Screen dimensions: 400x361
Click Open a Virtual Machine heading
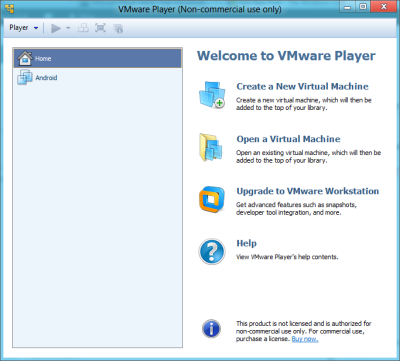pos(288,139)
